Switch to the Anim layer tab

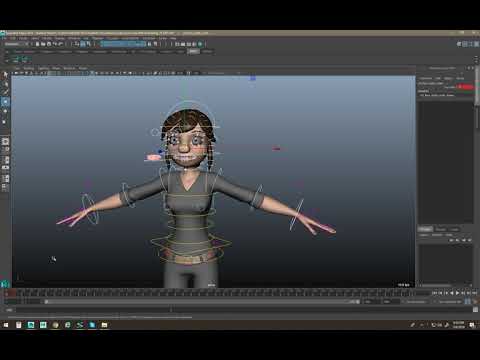455,229
